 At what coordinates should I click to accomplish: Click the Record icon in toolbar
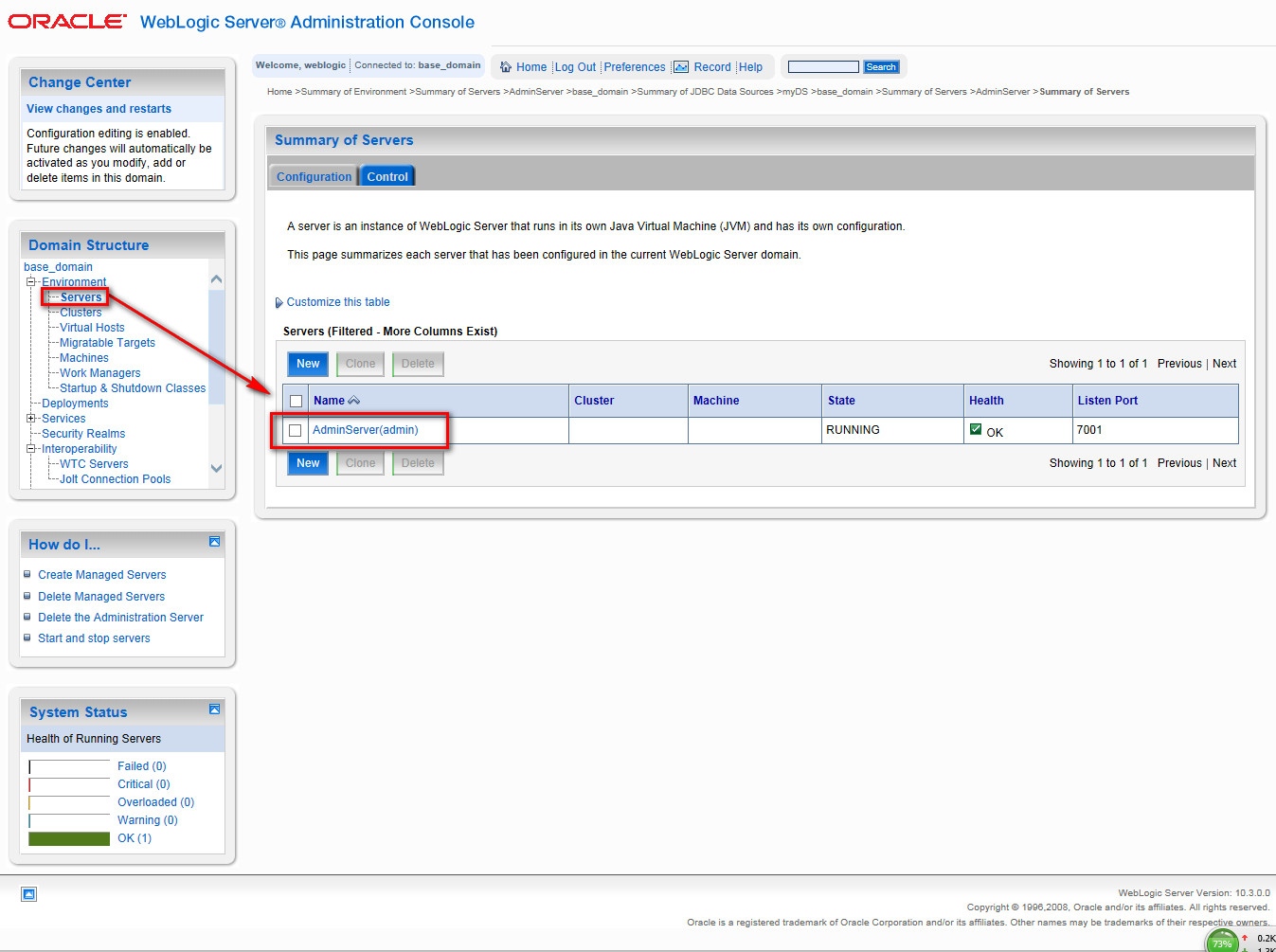(x=681, y=67)
